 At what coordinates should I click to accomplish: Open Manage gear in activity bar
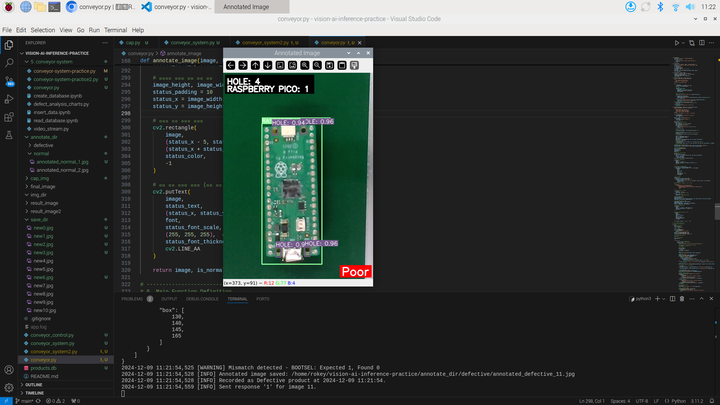click(x=9, y=388)
